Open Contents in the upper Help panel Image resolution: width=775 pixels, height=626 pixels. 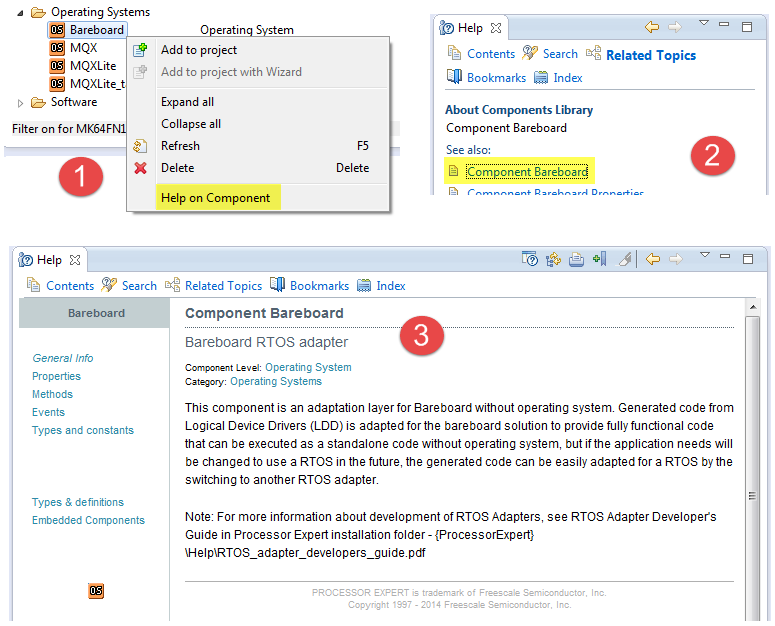point(491,54)
